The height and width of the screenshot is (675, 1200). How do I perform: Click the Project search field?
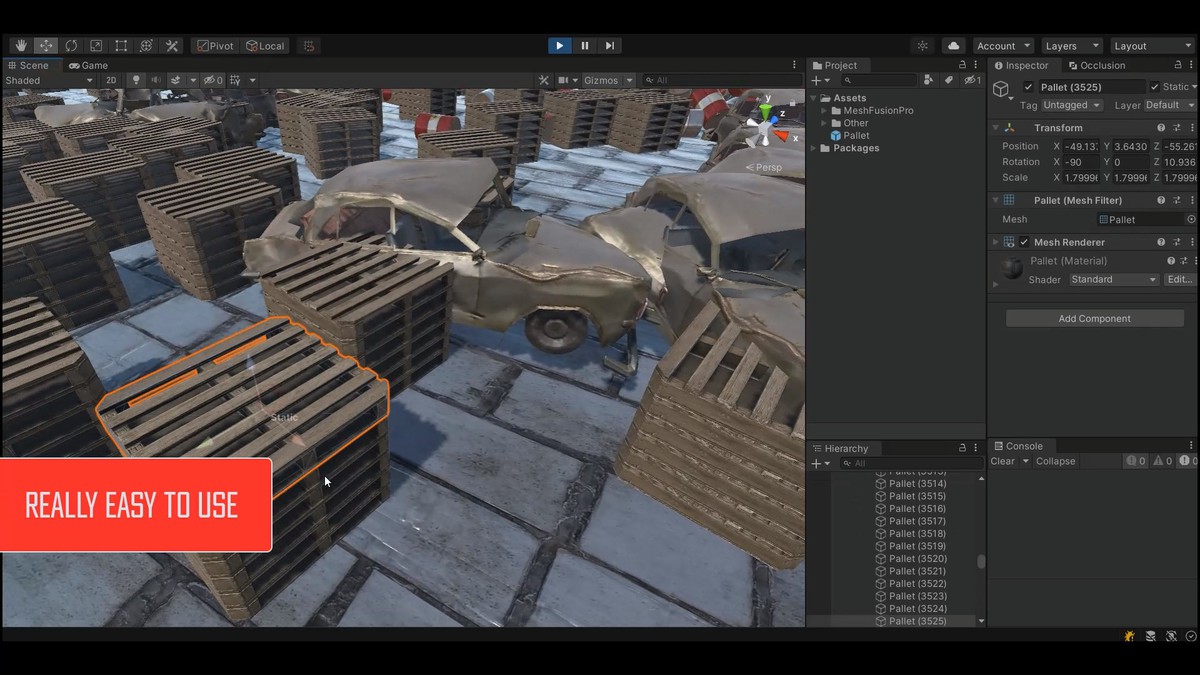coord(879,80)
